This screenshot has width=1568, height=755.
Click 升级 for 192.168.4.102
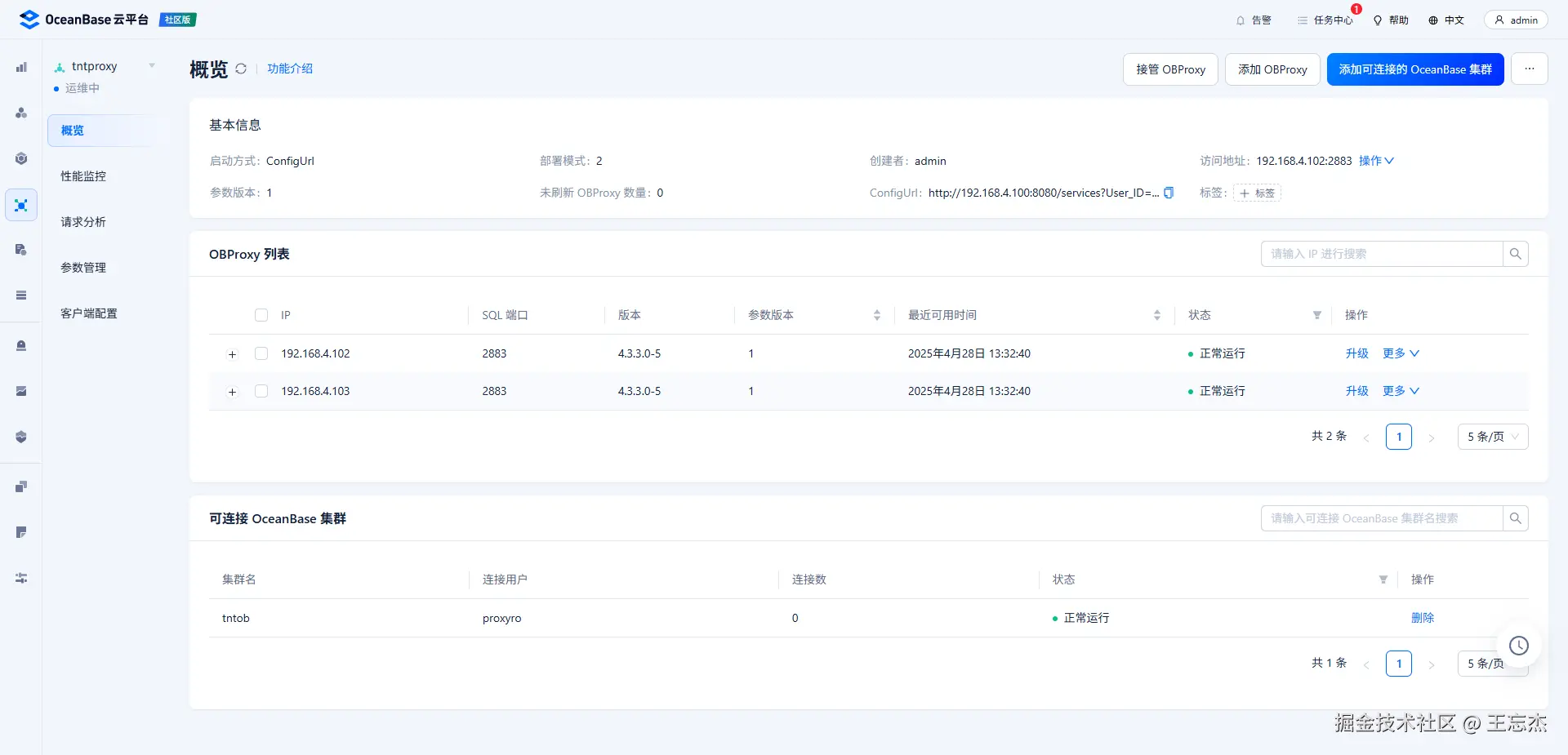1356,353
